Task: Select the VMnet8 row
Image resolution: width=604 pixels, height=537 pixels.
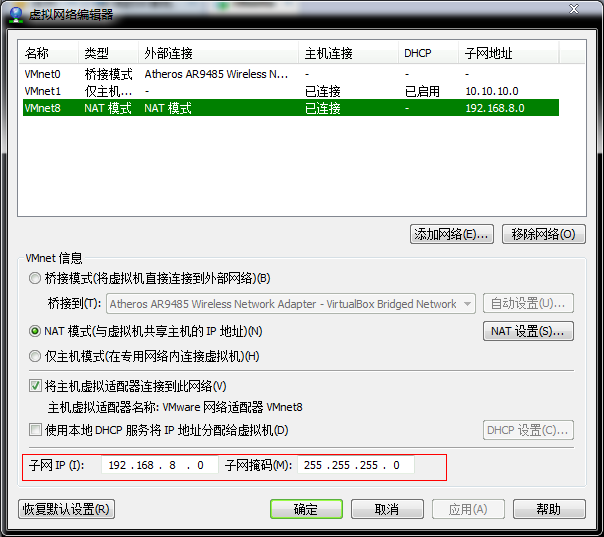Action: pyautogui.click(x=291, y=108)
